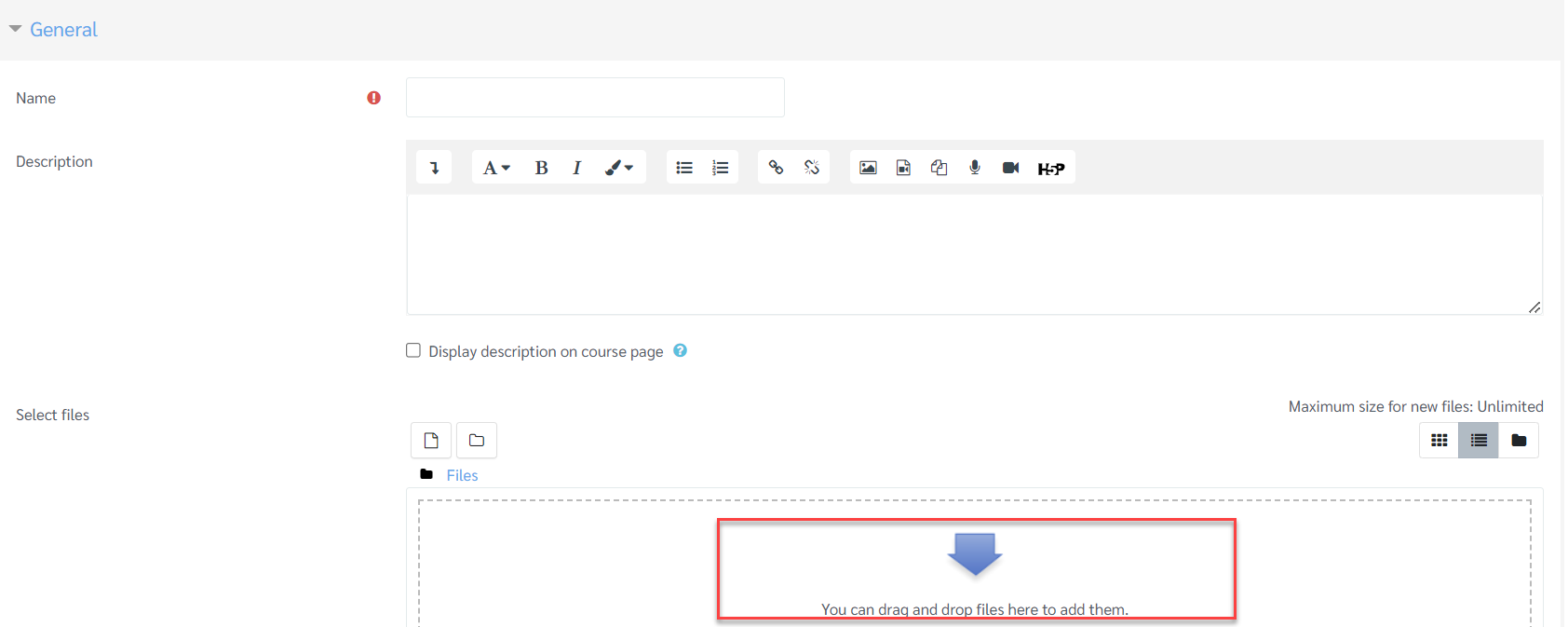Viewport: 1568px width, 627px height.
Task: Open the Files folder link
Action: pyautogui.click(x=462, y=475)
